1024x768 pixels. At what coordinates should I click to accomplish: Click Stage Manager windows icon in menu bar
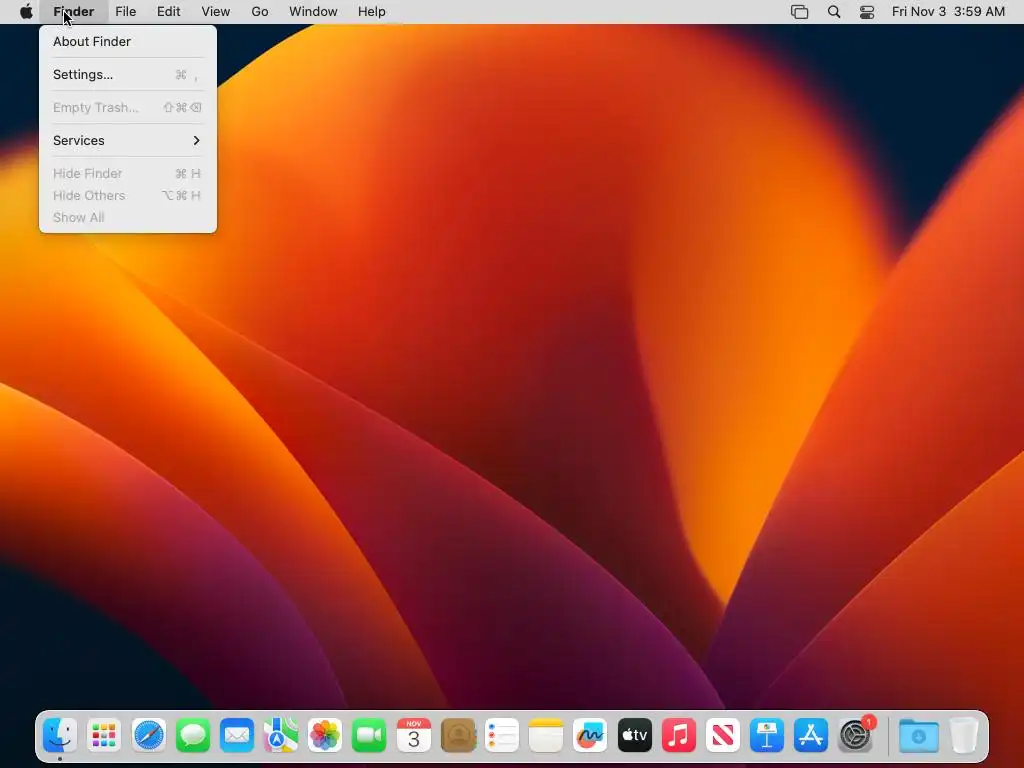pyautogui.click(x=799, y=12)
